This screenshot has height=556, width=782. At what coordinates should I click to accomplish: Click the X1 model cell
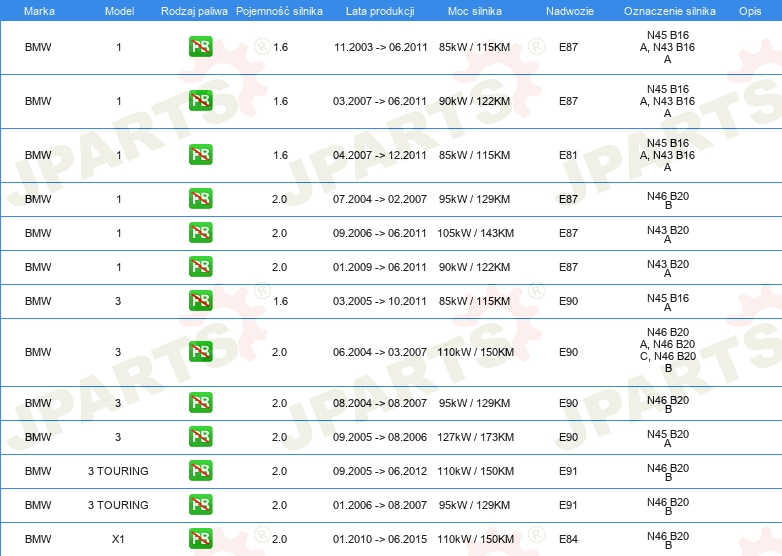pyautogui.click(x=118, y=539)
